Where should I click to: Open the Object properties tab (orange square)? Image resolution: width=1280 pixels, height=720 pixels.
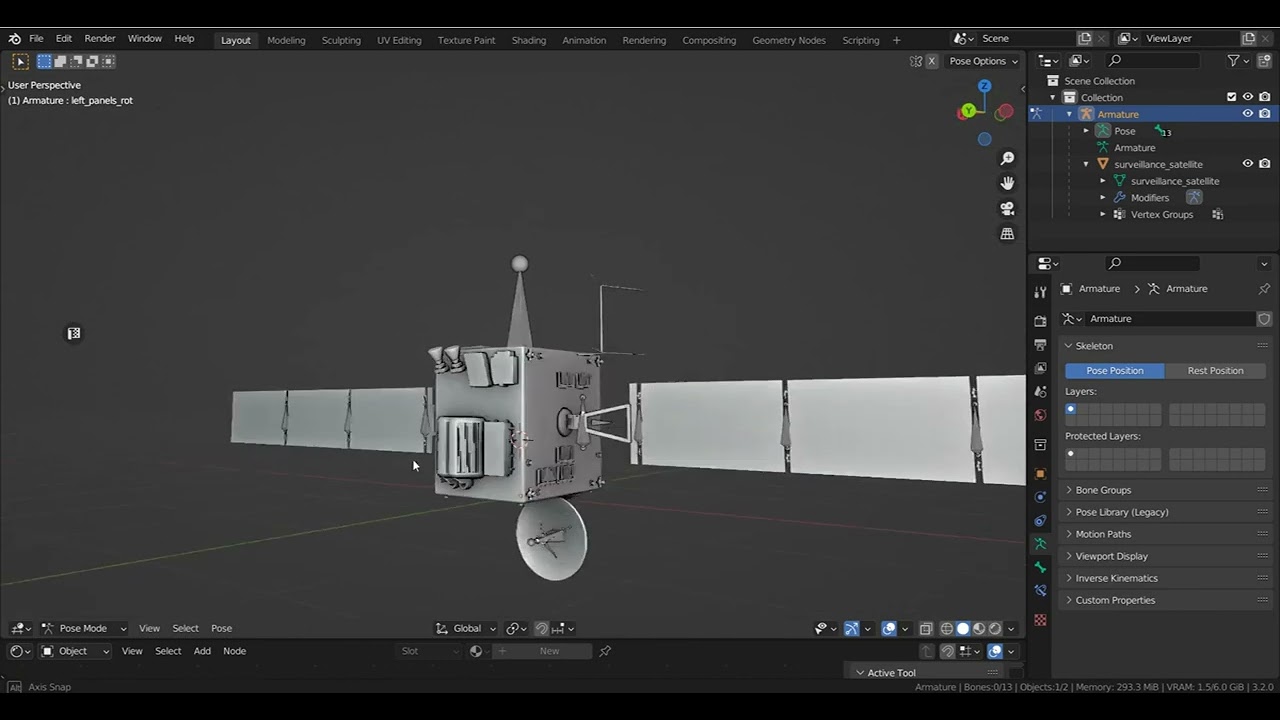1040,474
